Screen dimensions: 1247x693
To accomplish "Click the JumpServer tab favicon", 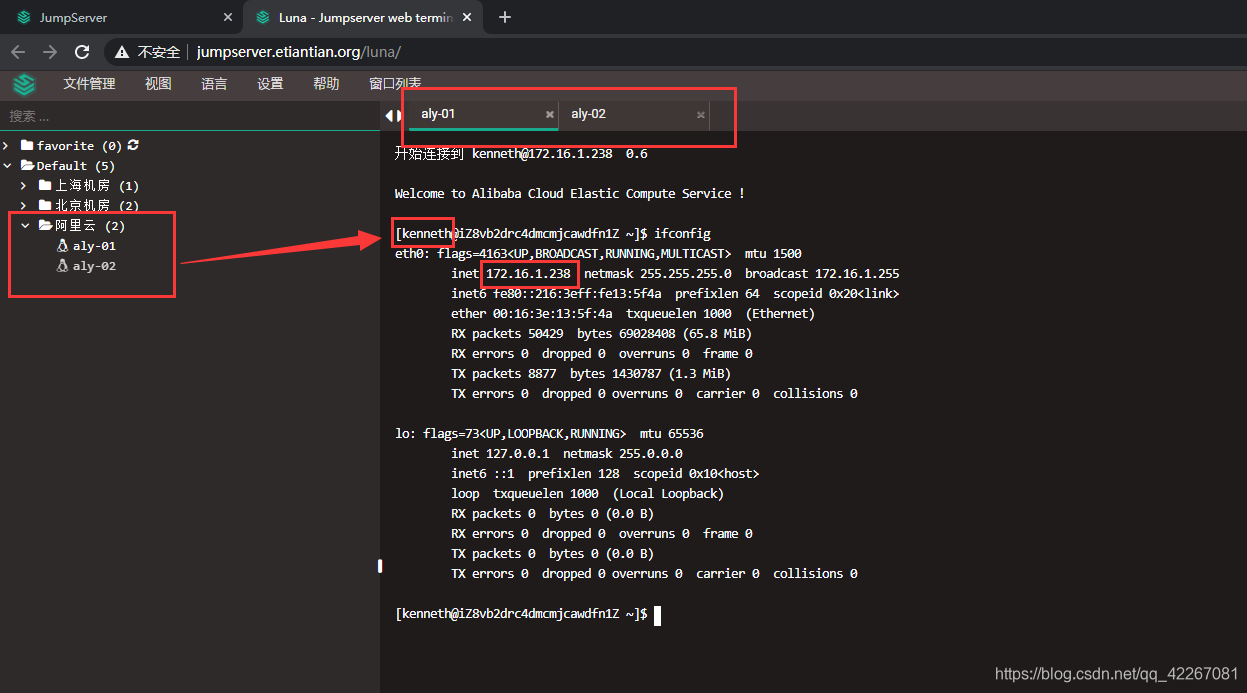I will (x=24, y=17).
